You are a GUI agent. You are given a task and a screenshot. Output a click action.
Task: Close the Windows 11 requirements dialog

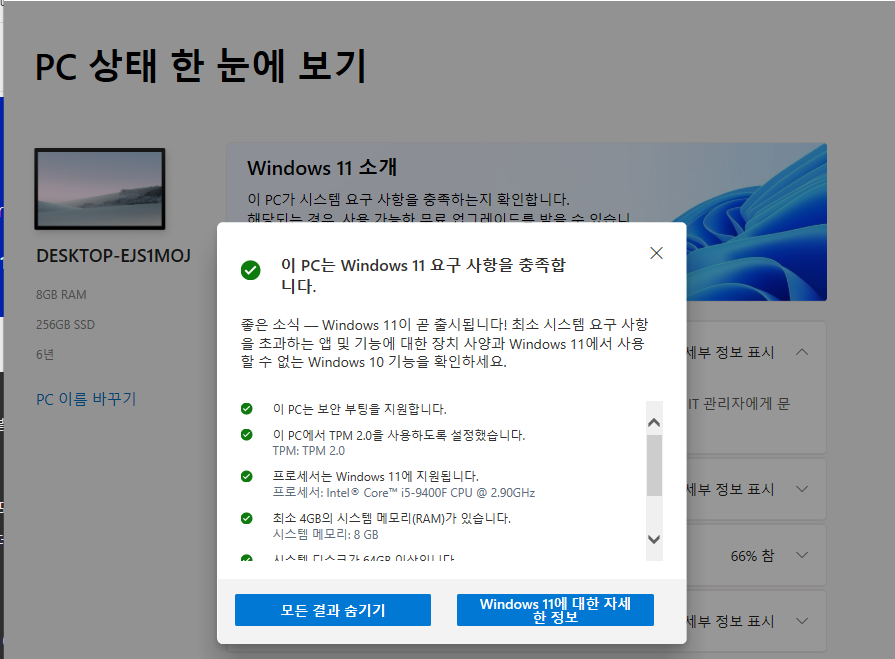656,253
